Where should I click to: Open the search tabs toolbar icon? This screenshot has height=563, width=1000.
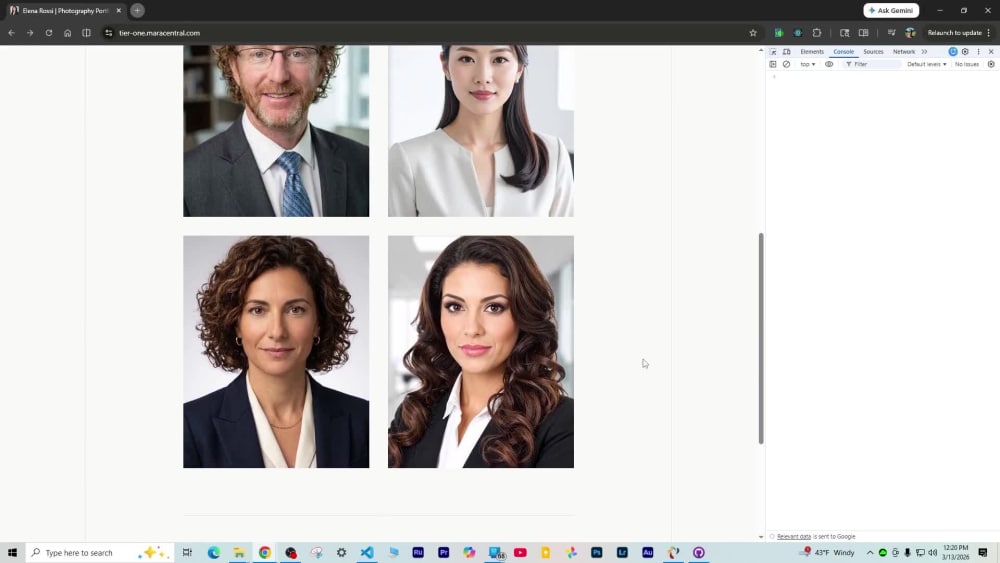click(844, 33)
